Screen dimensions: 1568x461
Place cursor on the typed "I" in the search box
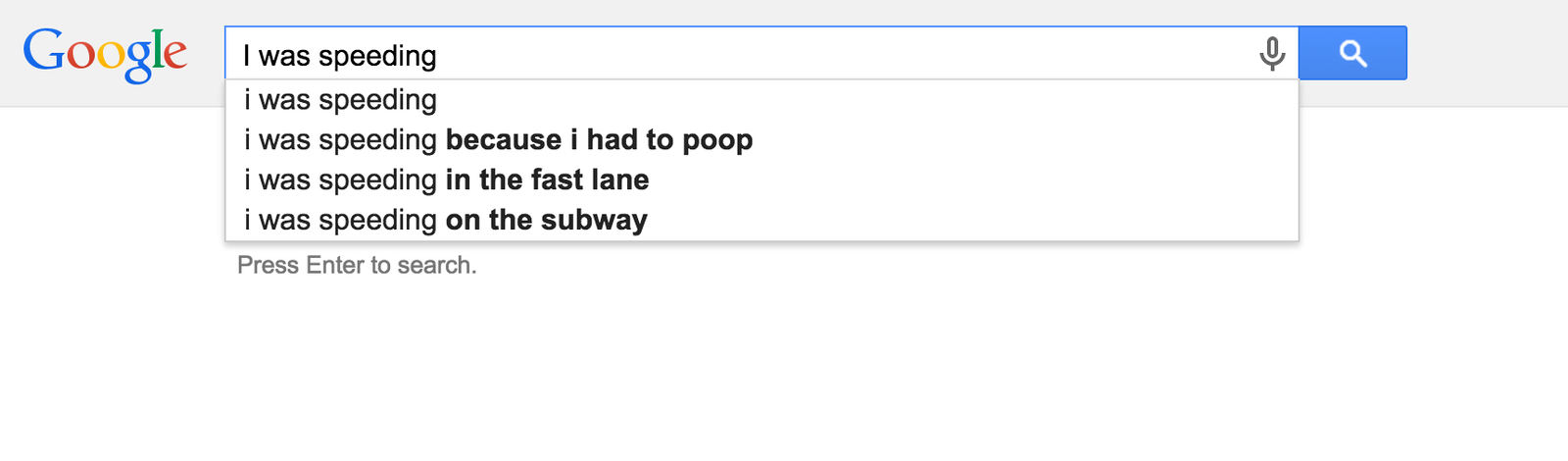247,56
